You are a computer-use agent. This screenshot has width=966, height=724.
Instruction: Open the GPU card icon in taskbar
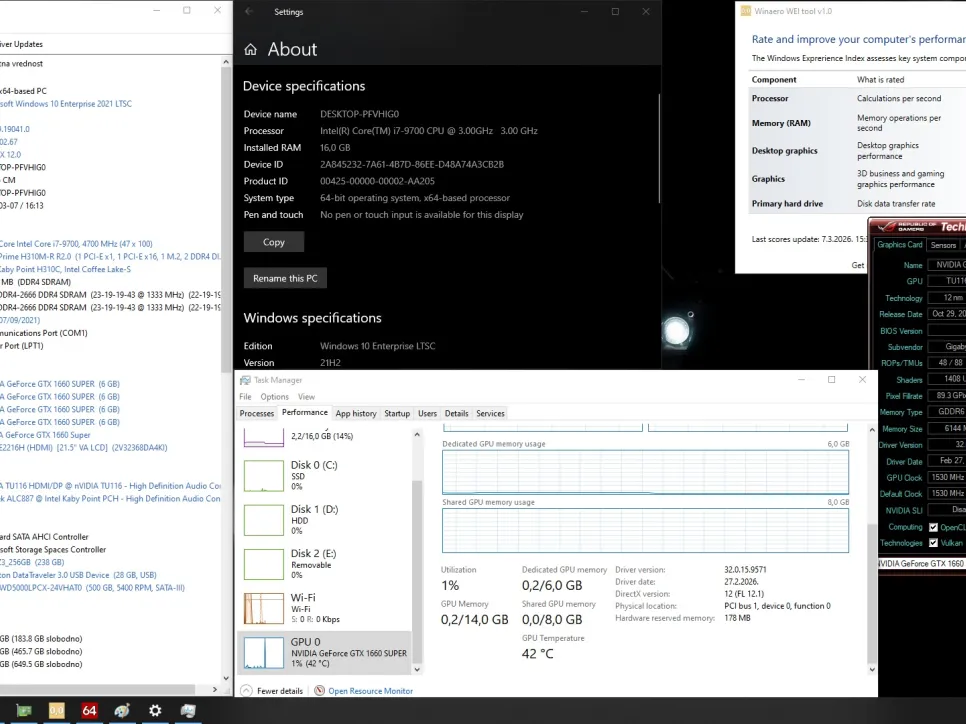[x=24, y=711]
